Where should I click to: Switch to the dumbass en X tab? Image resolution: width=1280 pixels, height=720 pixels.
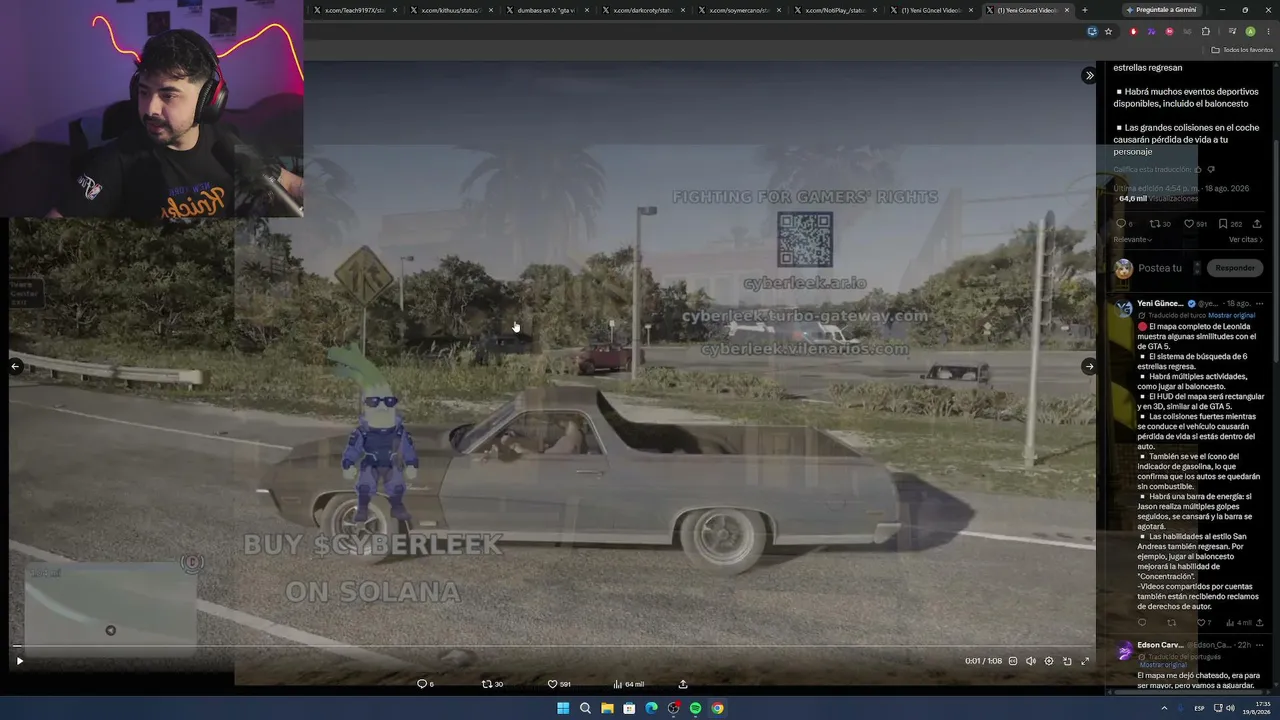546,10
